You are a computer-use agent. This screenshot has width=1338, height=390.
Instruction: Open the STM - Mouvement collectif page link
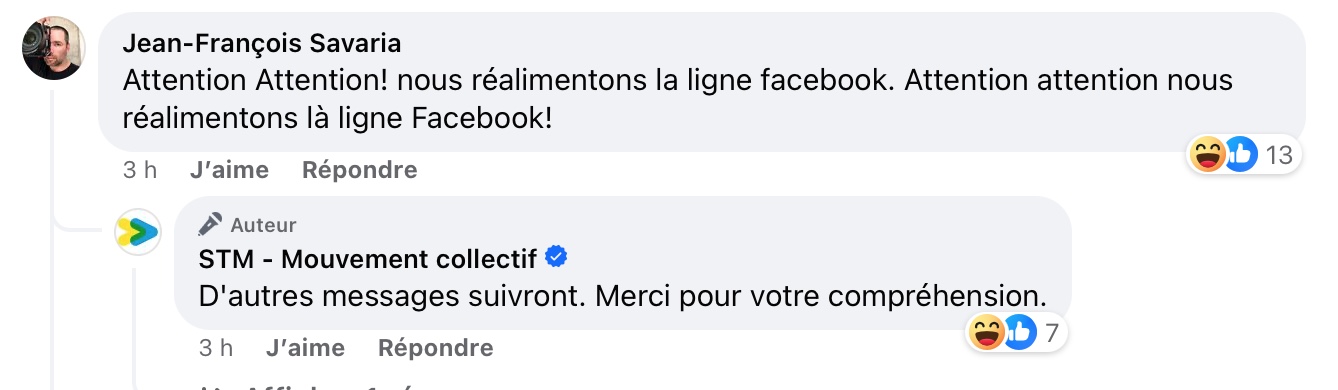(367, 259)
